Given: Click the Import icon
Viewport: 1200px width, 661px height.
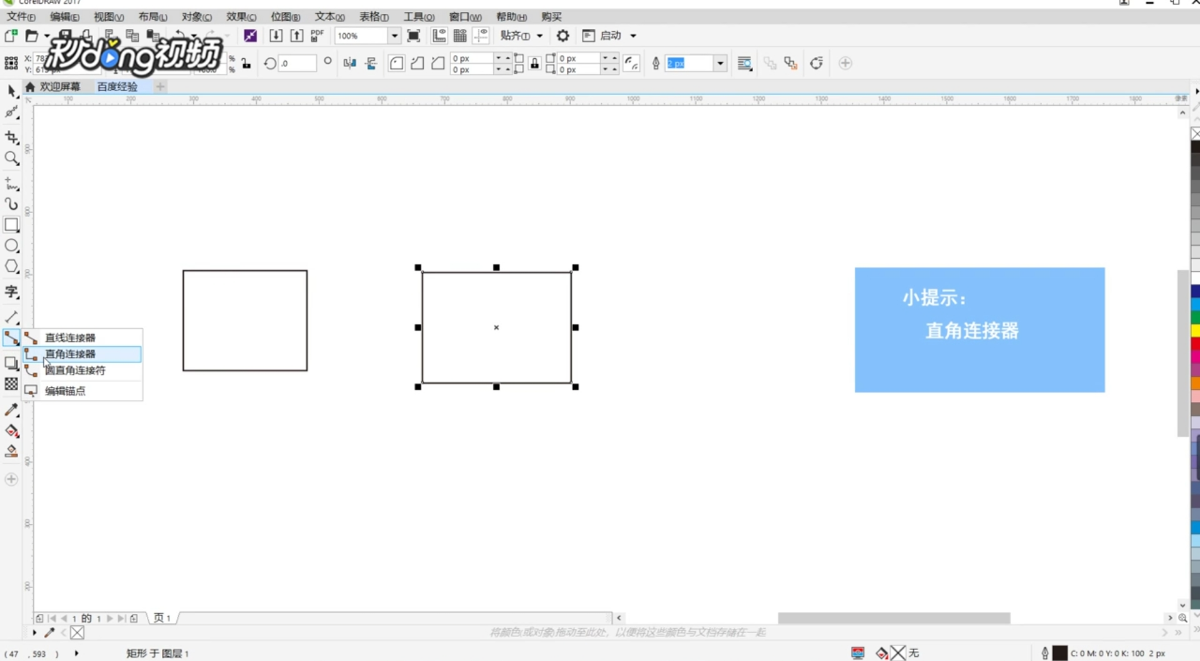Looking at the screenshot, I should click(x=276, y=36).
